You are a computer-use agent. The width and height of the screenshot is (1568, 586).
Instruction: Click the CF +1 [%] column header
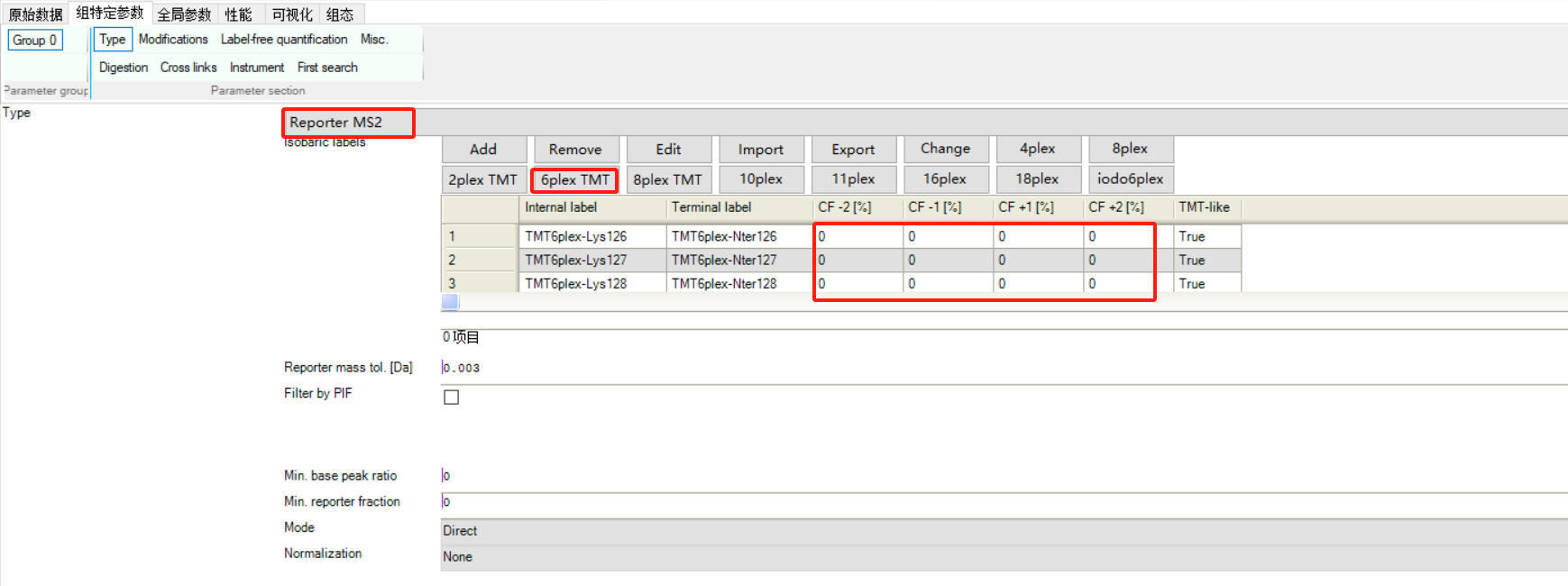coord(1039,207)
